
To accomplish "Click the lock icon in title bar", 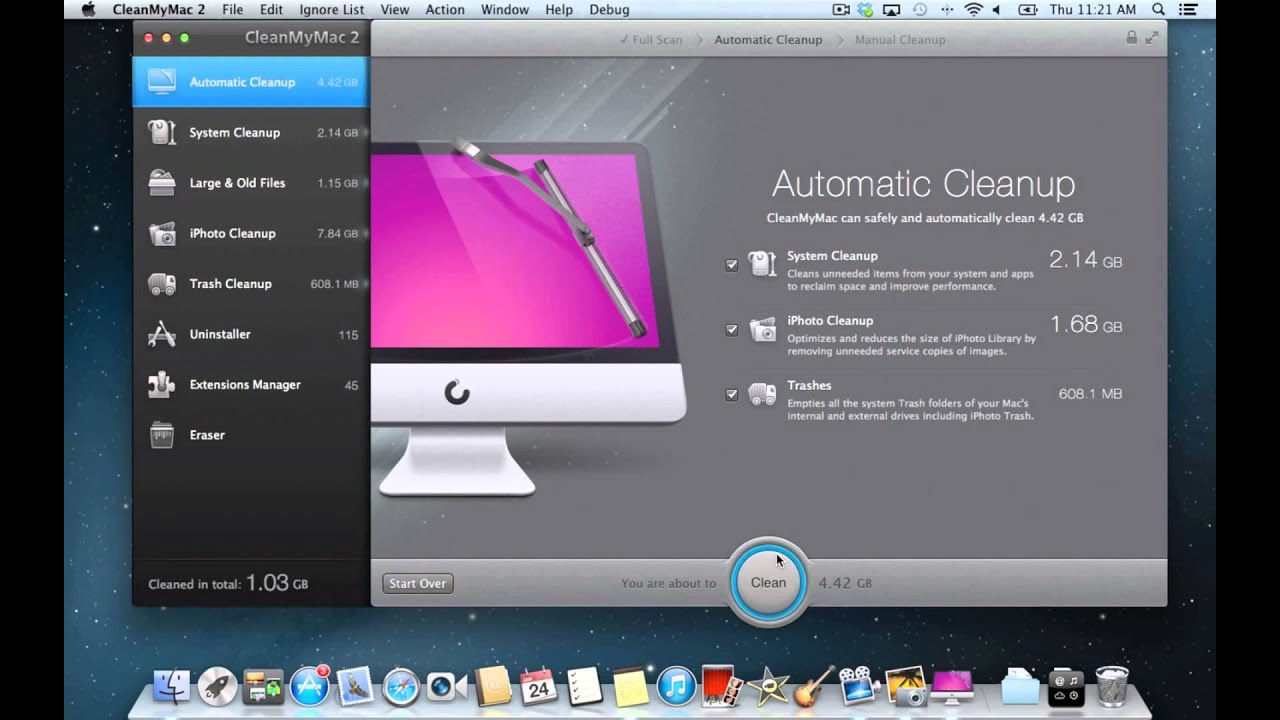I will (x=1132, y=37).
